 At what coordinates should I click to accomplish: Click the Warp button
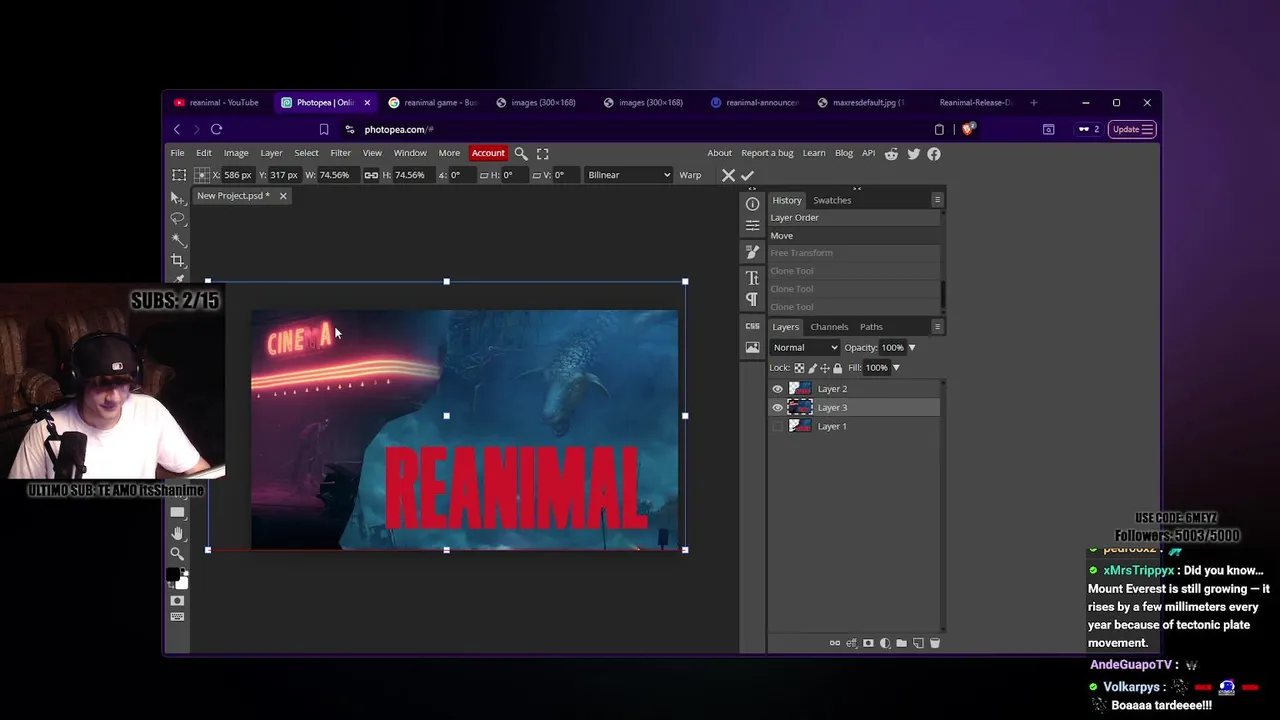click(x=690, y=175)
